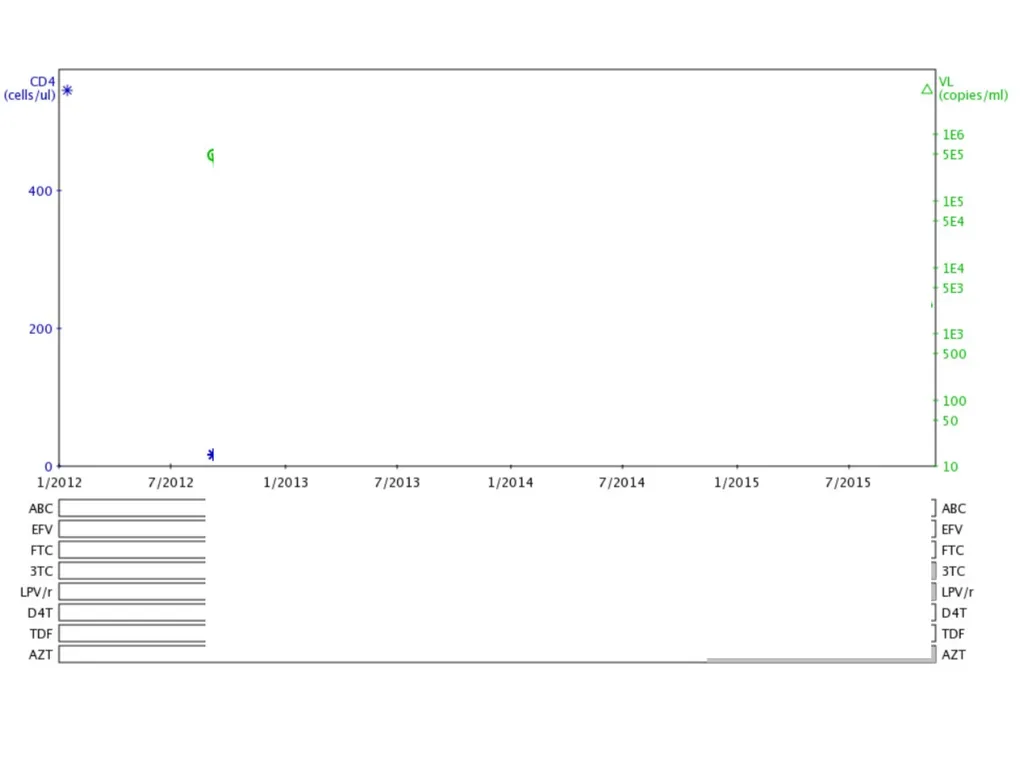The image size is (1024, 768).
Task: Click the 5E5 viral load tick label
Action: pos(953,155)
